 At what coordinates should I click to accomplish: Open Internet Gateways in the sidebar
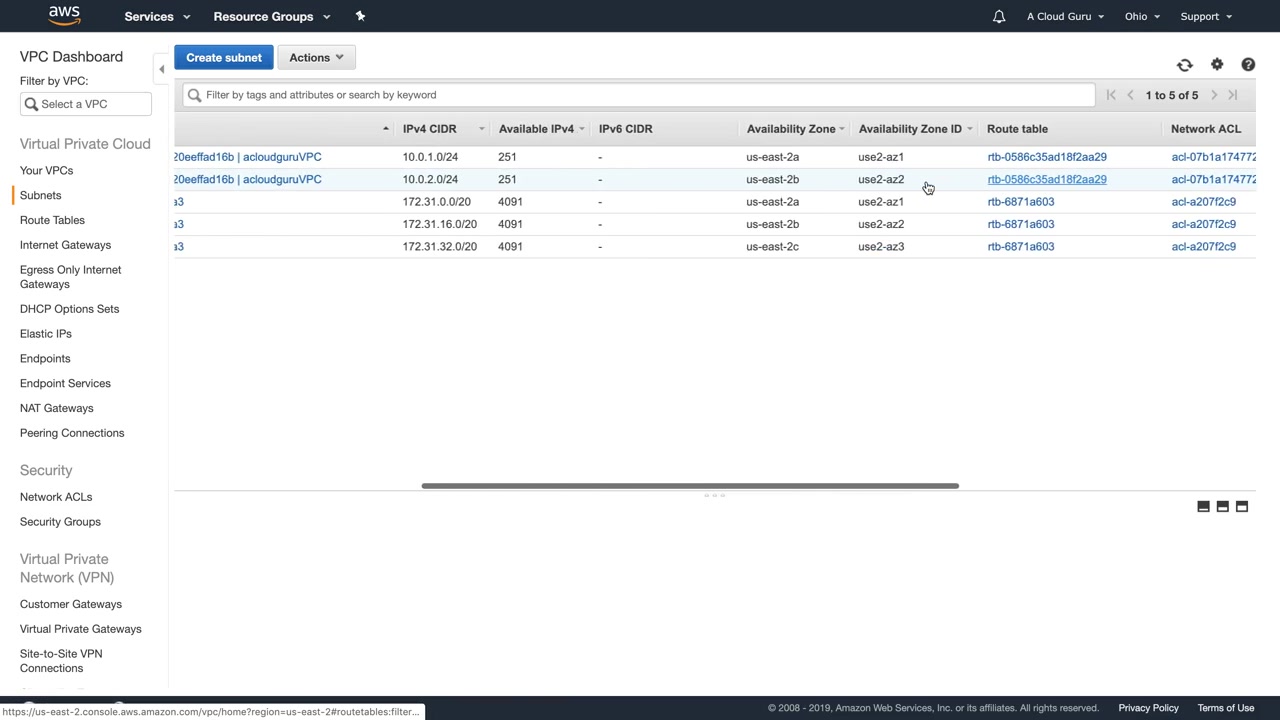pos(65,245)
